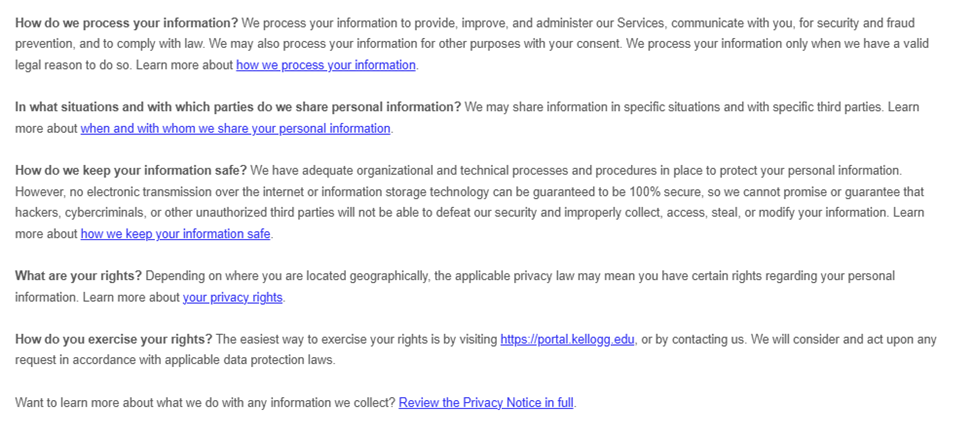Click the 'How do you exercise your rights?' heading
Screen dimensions: 975x448
[113, 339]
